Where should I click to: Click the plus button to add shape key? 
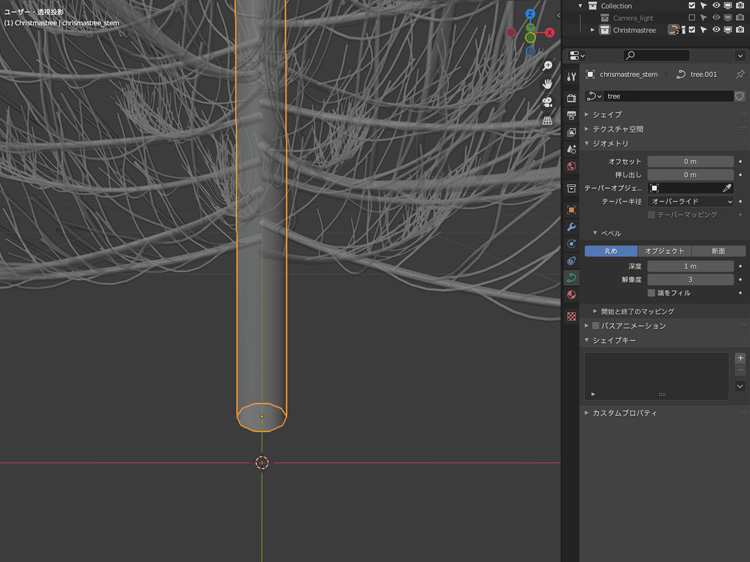click(740, 358)
